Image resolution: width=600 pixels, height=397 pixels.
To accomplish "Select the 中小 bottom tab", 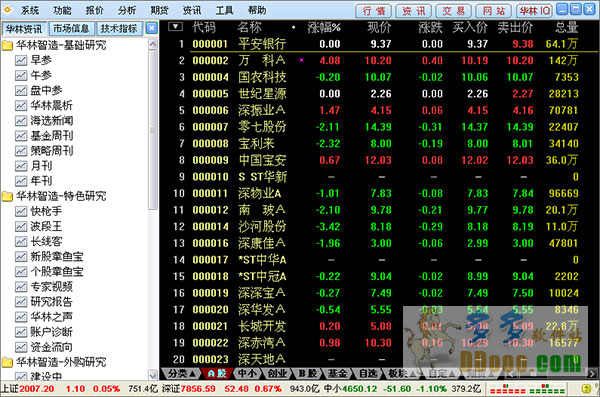I will [247, 373].
